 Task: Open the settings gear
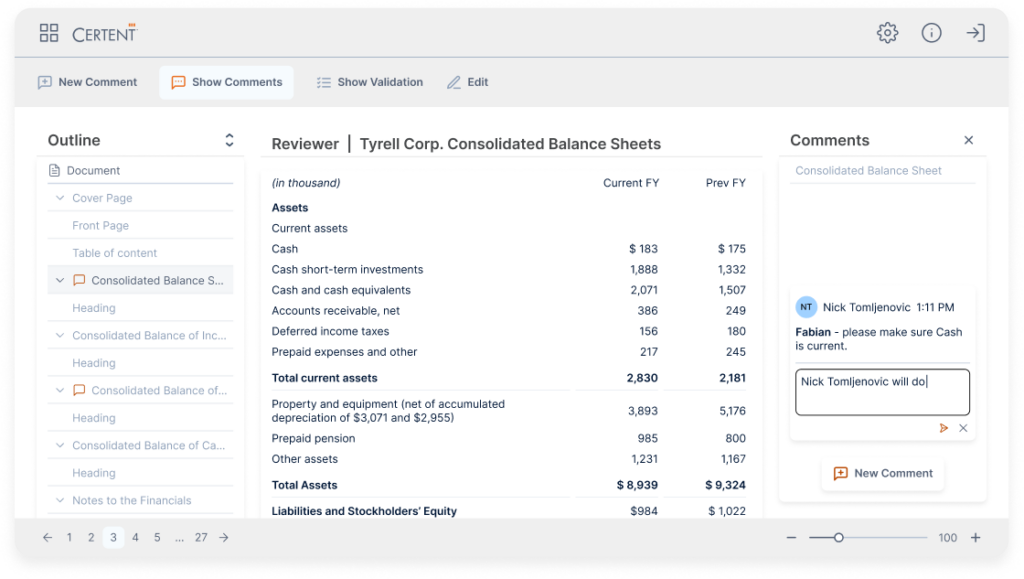point(887,32)
